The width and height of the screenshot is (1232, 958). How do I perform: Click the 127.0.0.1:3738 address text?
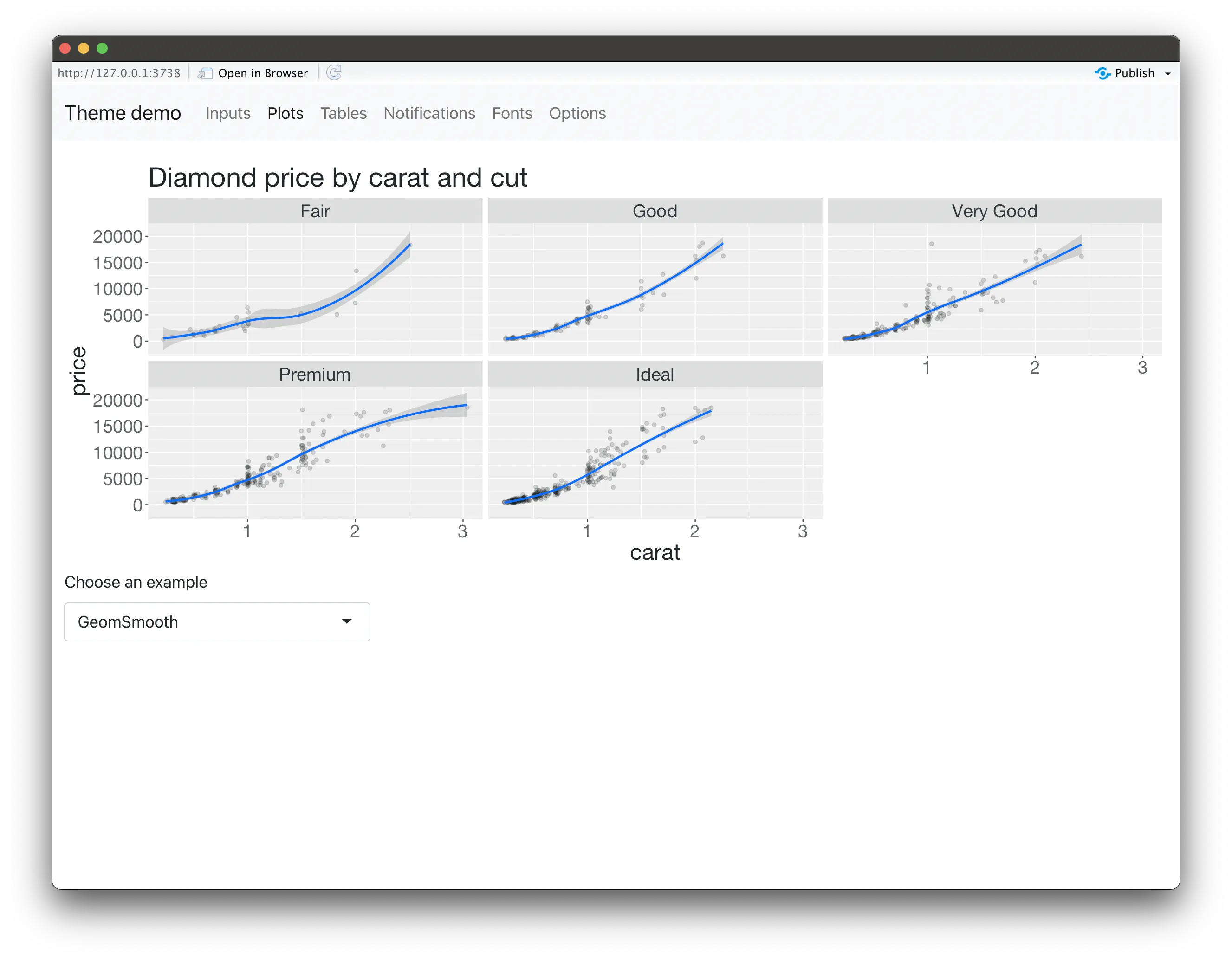point(119,73)
